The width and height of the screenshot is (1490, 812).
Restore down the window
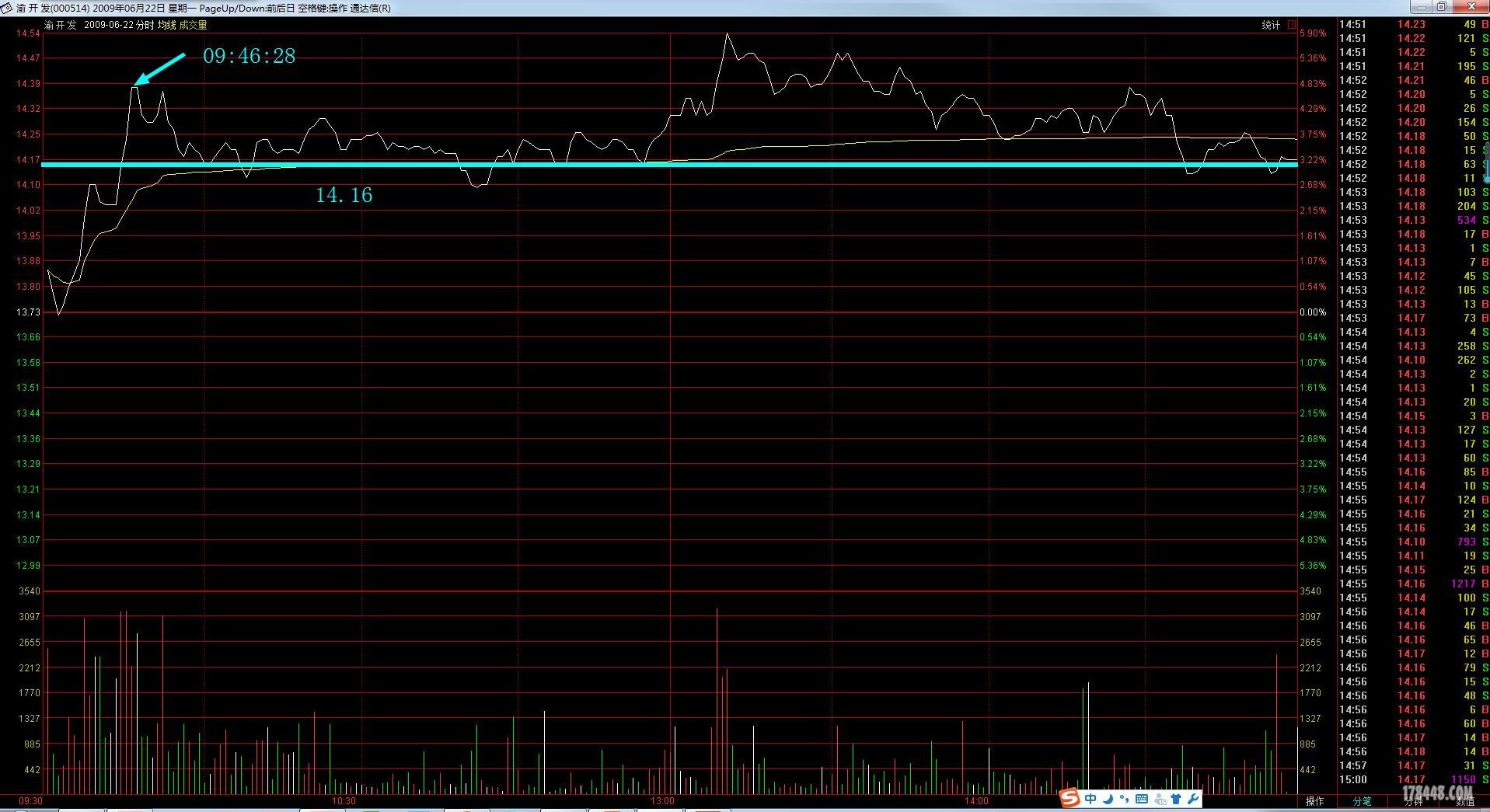coord(1441,6)
